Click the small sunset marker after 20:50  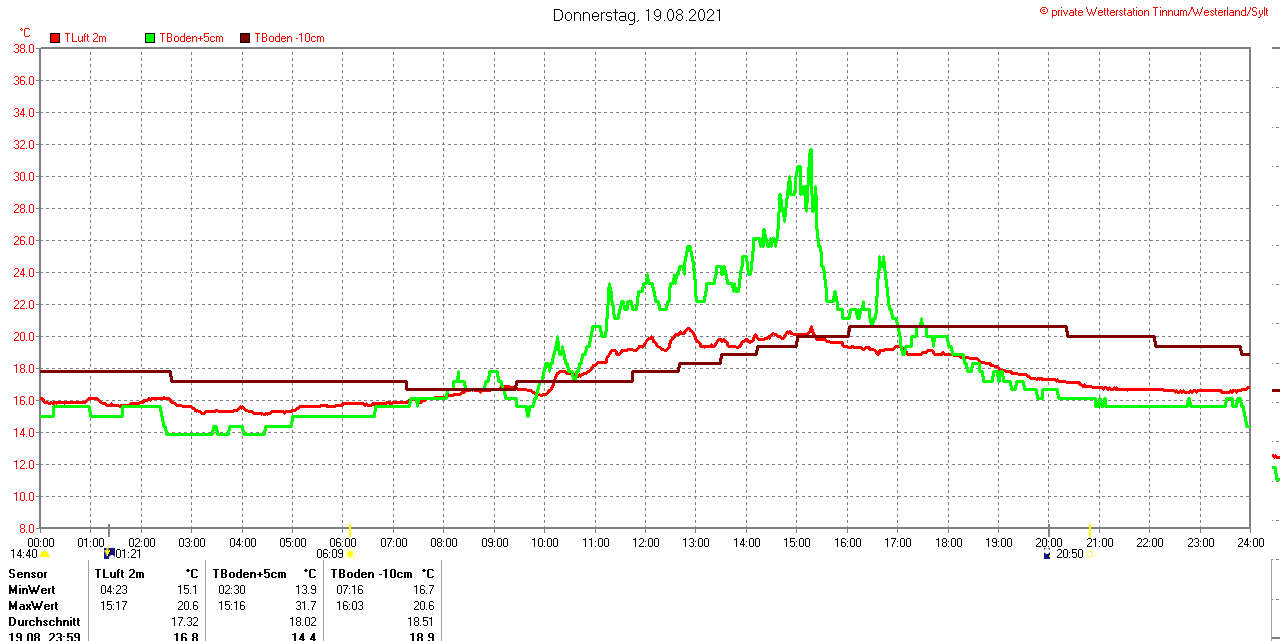[1090, 554]
